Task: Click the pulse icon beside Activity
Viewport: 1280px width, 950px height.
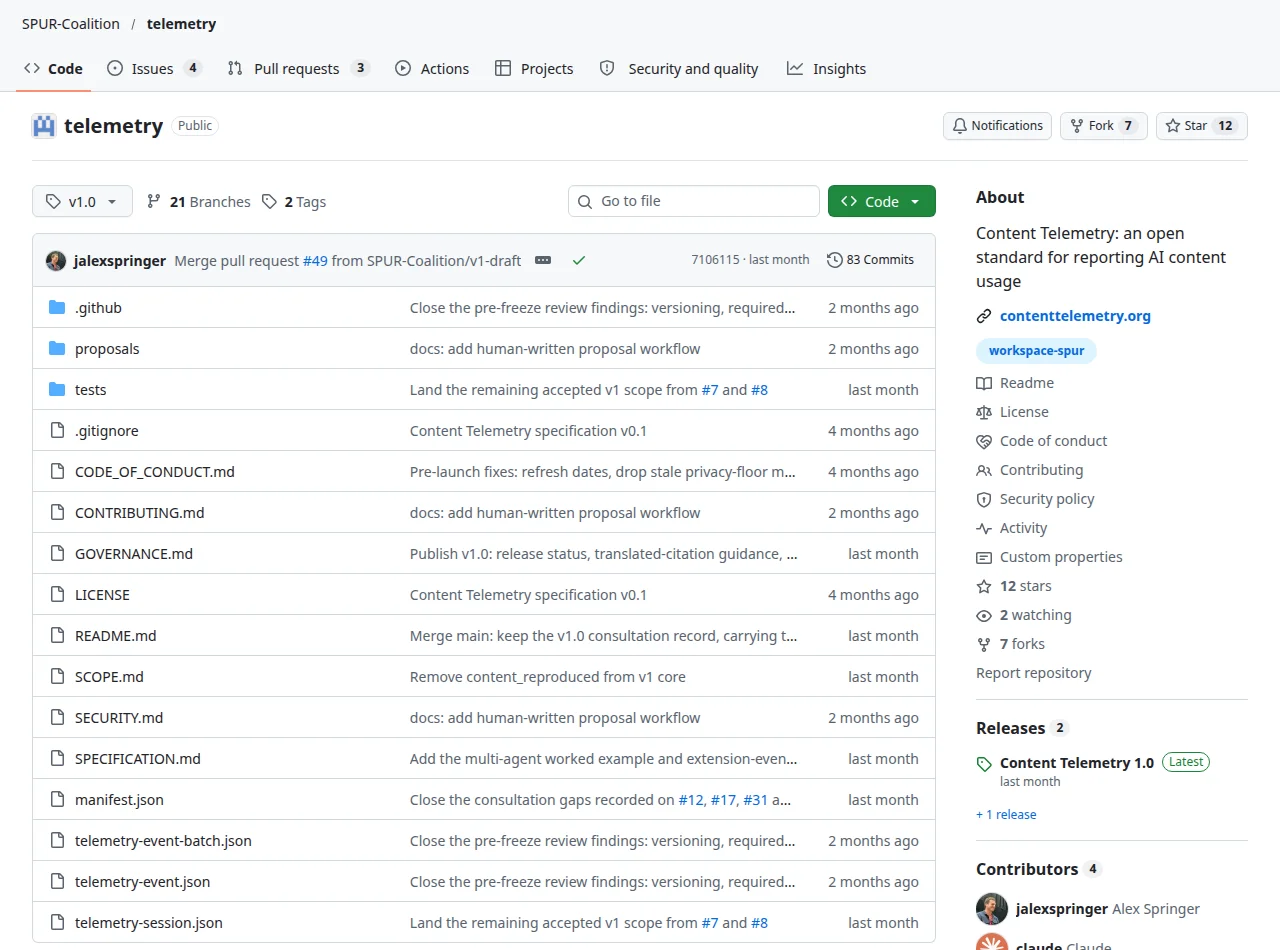Action: 984,528
